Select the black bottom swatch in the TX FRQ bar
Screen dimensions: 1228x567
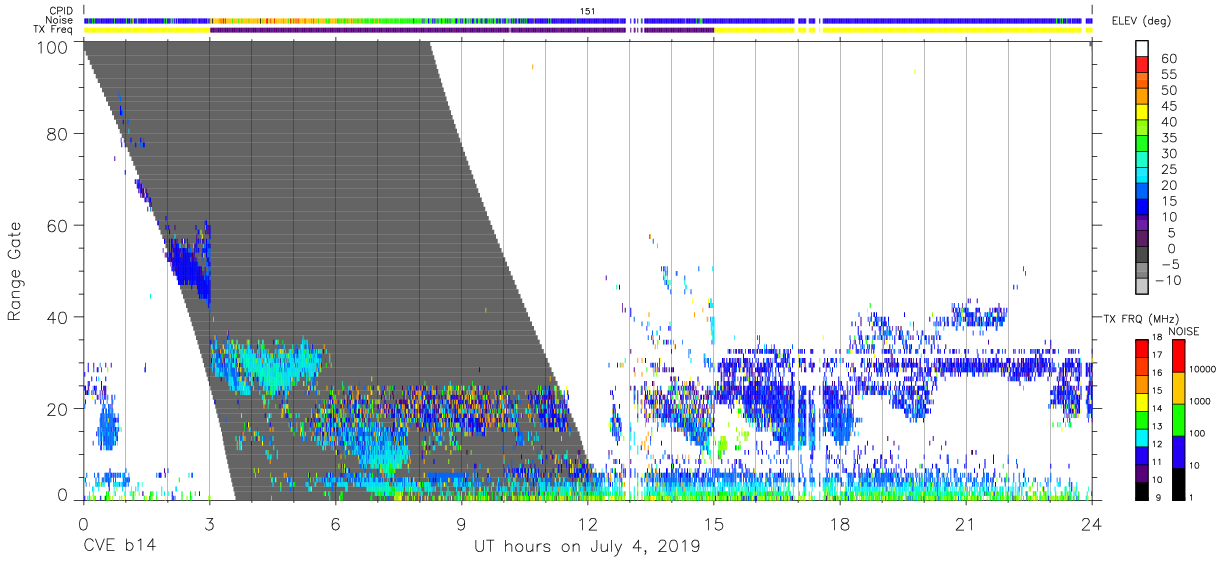tap(1143, 489)
